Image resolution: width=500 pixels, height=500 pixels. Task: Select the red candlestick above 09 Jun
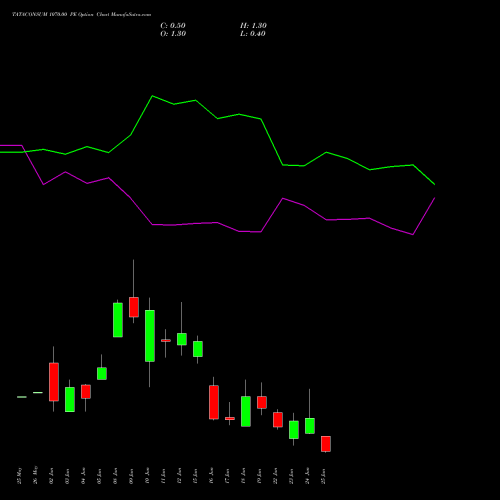134,307
